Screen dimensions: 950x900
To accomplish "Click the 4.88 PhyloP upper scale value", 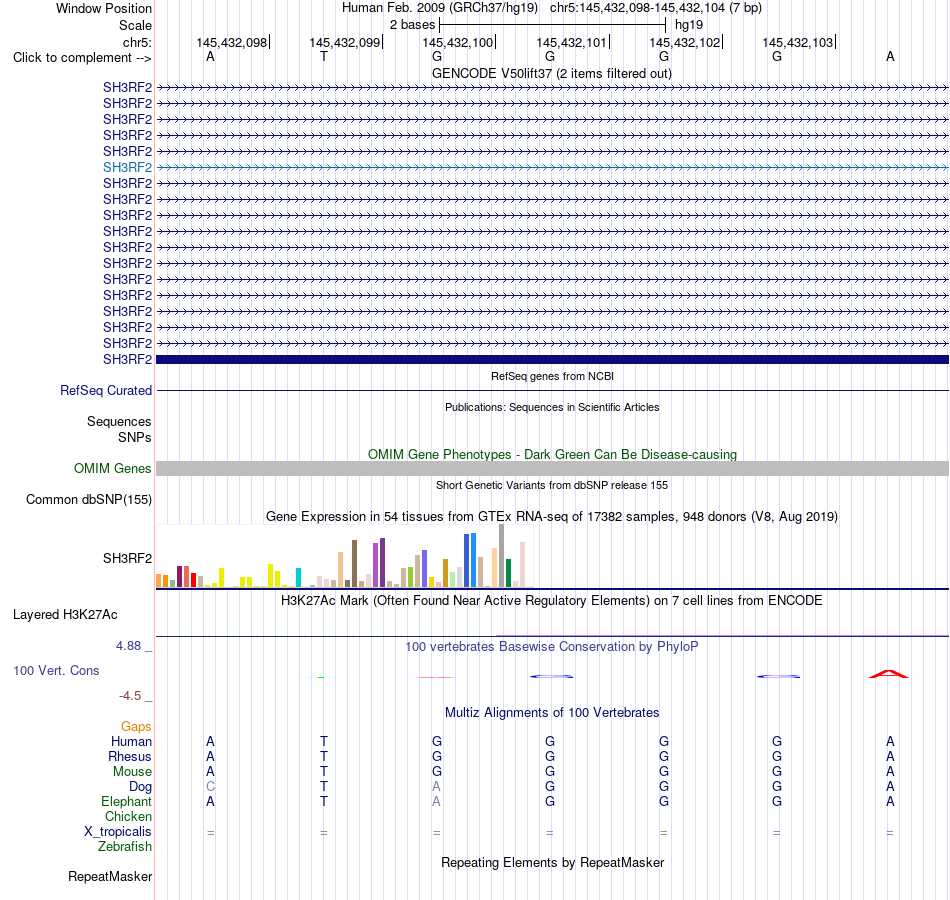I will coord(128,646).
